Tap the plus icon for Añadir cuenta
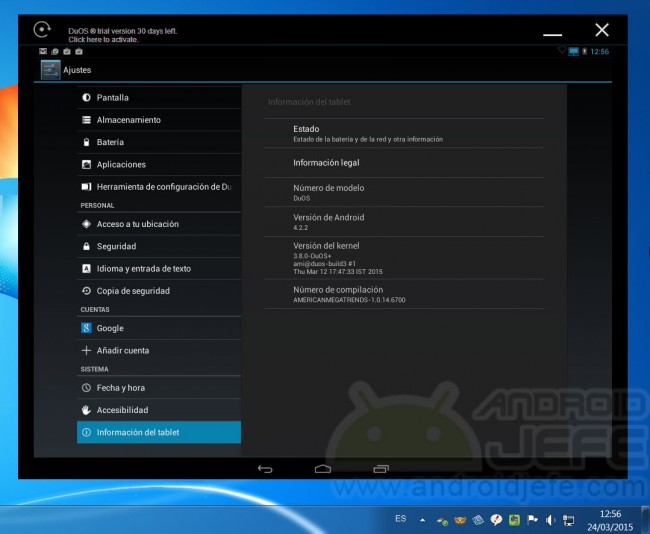 (86, 351)
